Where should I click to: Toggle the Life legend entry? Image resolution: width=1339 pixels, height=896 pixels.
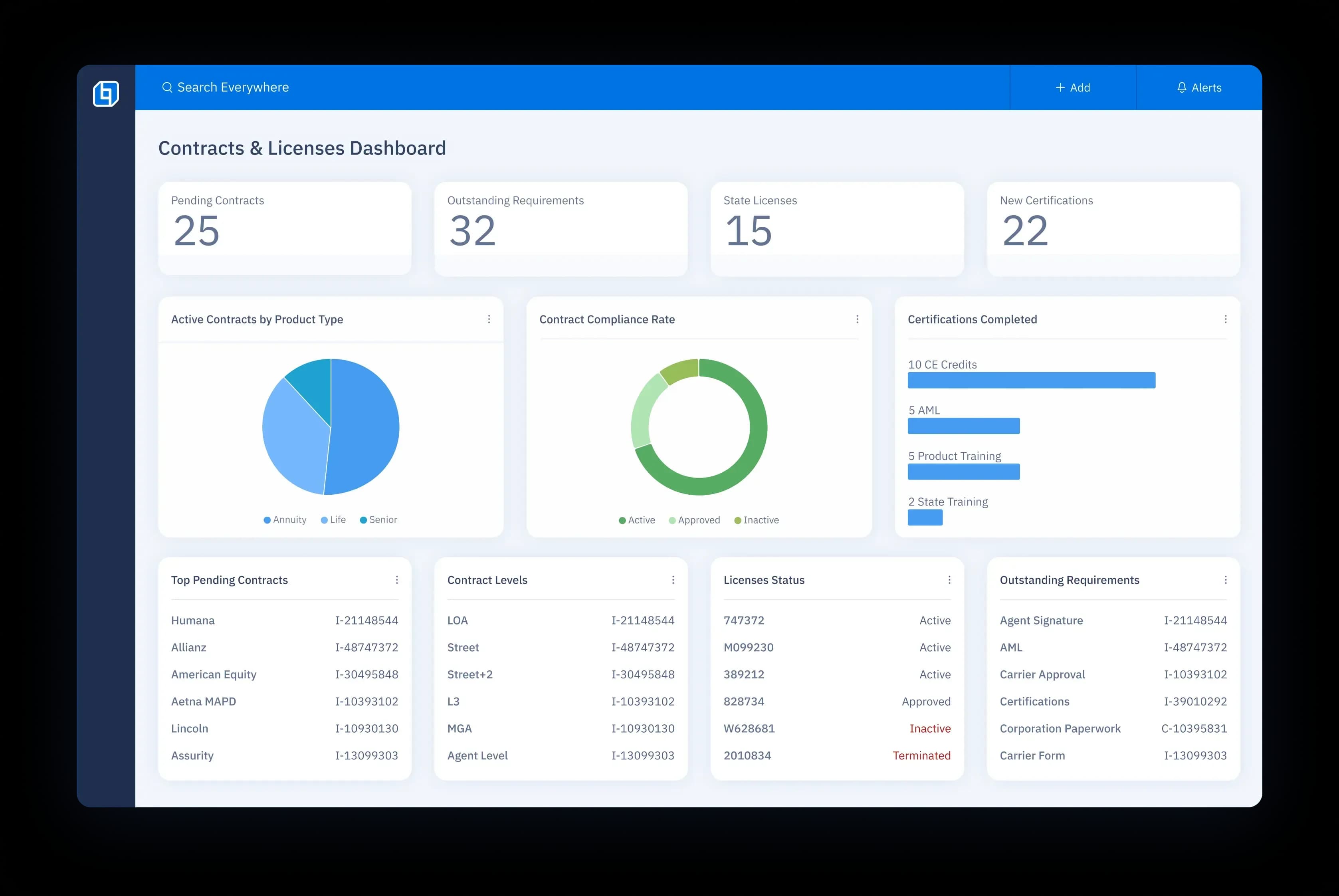click(333, 519)
